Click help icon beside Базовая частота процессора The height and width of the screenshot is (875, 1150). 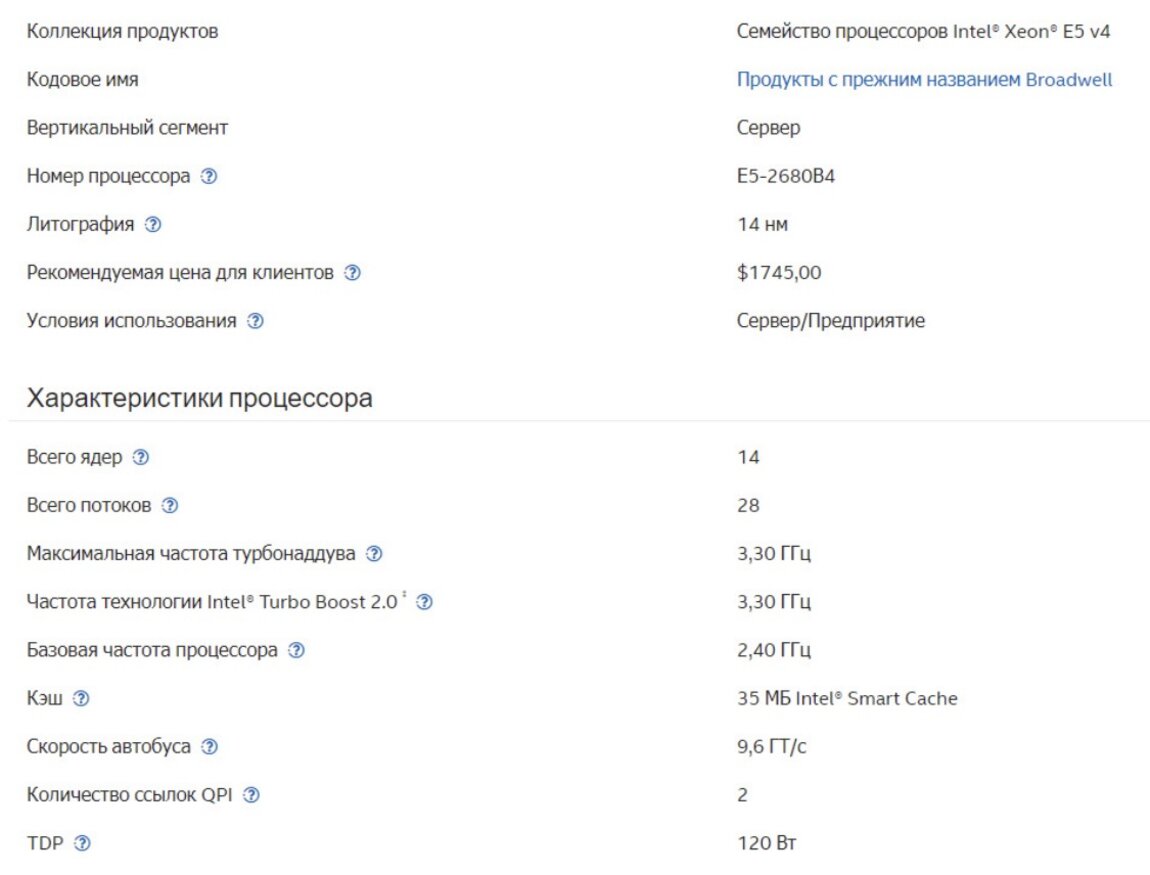tap(296, 651)
